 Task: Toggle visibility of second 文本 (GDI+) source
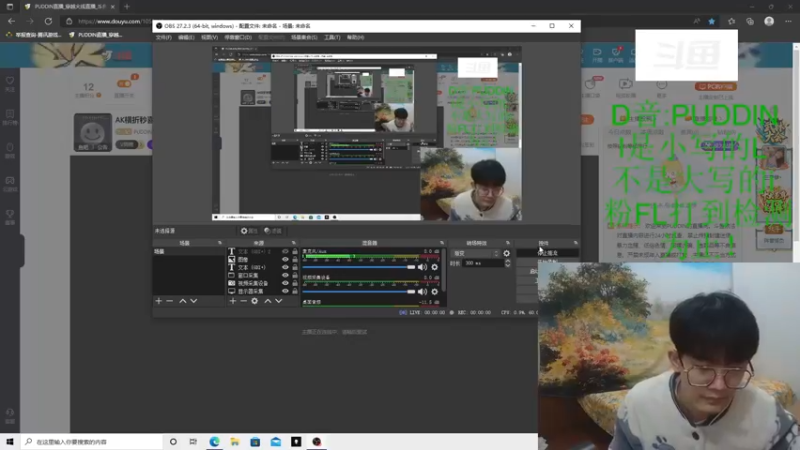285,267
